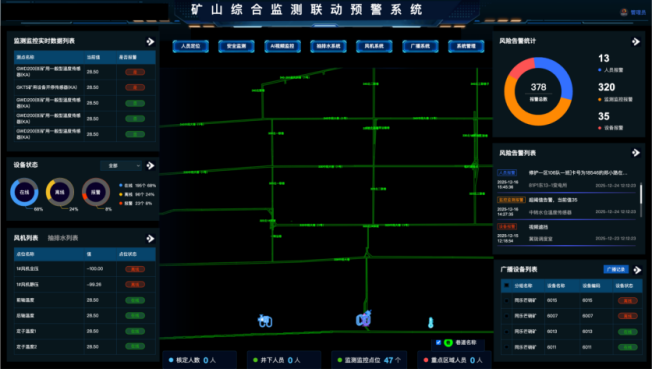This screenshot has width=652, height=369.
Task: Toggle the select-all checkbox in broadcast table header
Action: coord(506,285)
